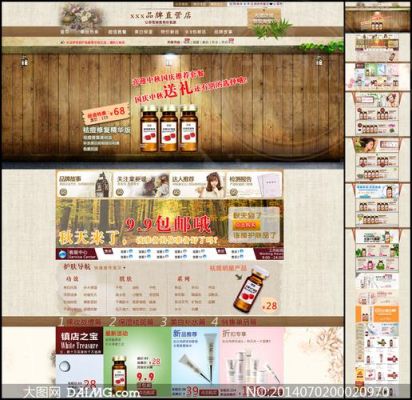Select the 系列 category heading
The height and width of the screenshot is (400, 412).
click(183, 278)
